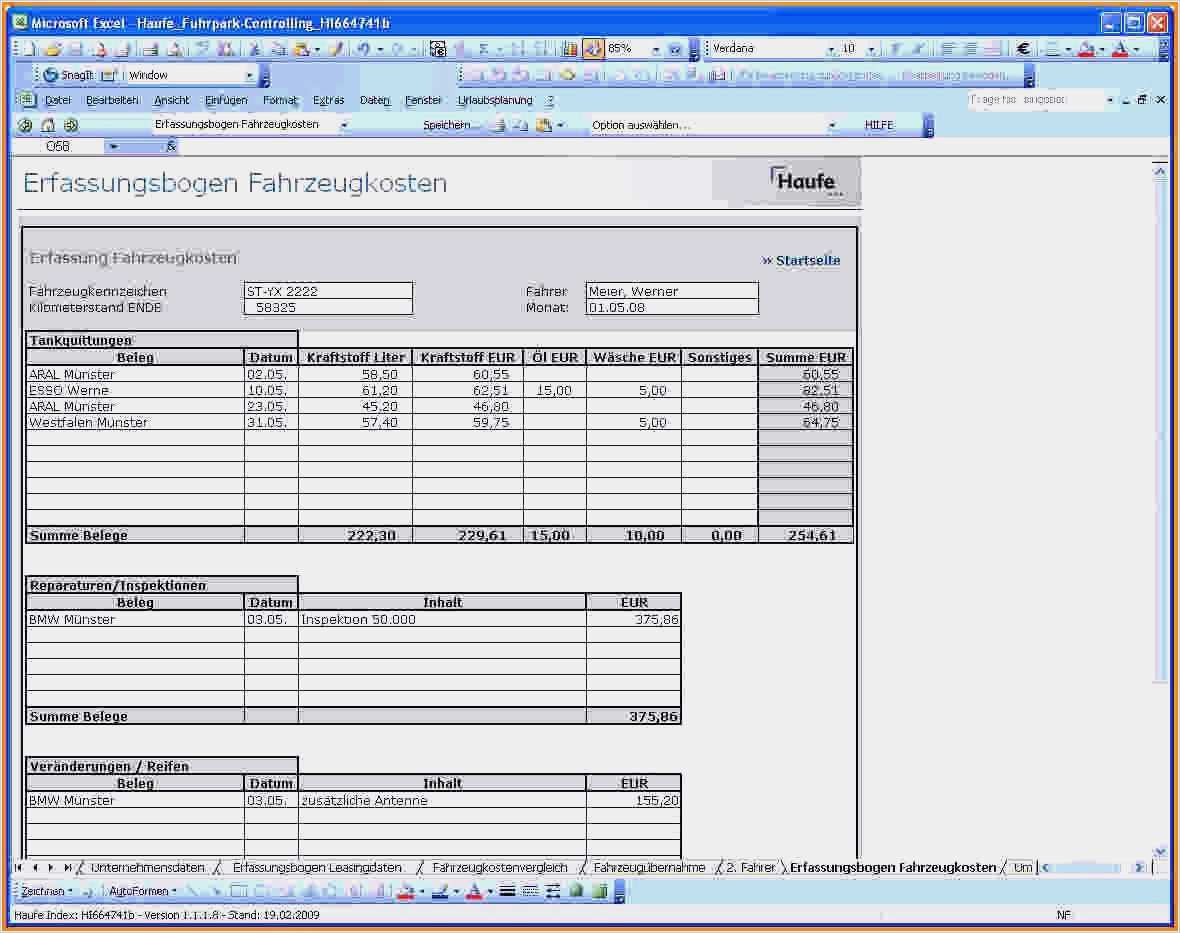The width and height of the screenshot is (1180, 933).
Task: Open the 85% zoom level dropdown
Action: [x=656, y=49]
